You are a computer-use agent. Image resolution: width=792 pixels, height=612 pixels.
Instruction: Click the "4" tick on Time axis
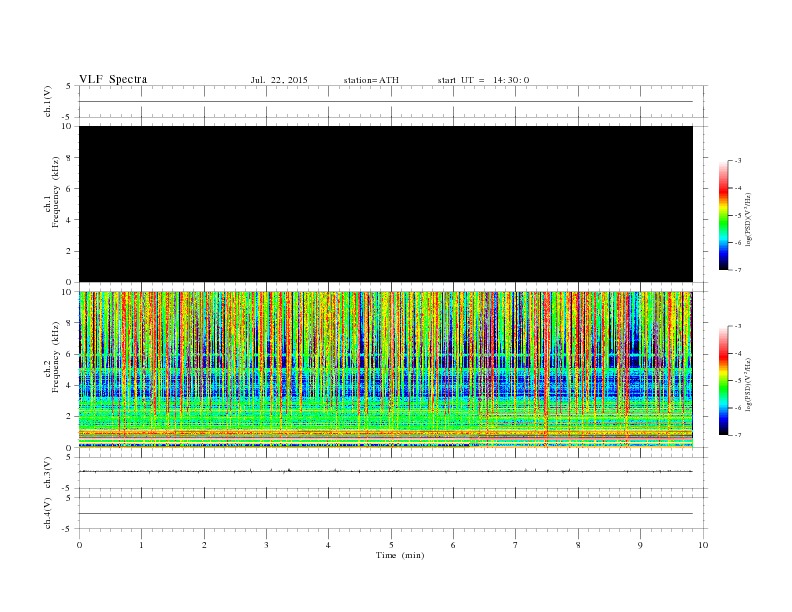[328, 545]
